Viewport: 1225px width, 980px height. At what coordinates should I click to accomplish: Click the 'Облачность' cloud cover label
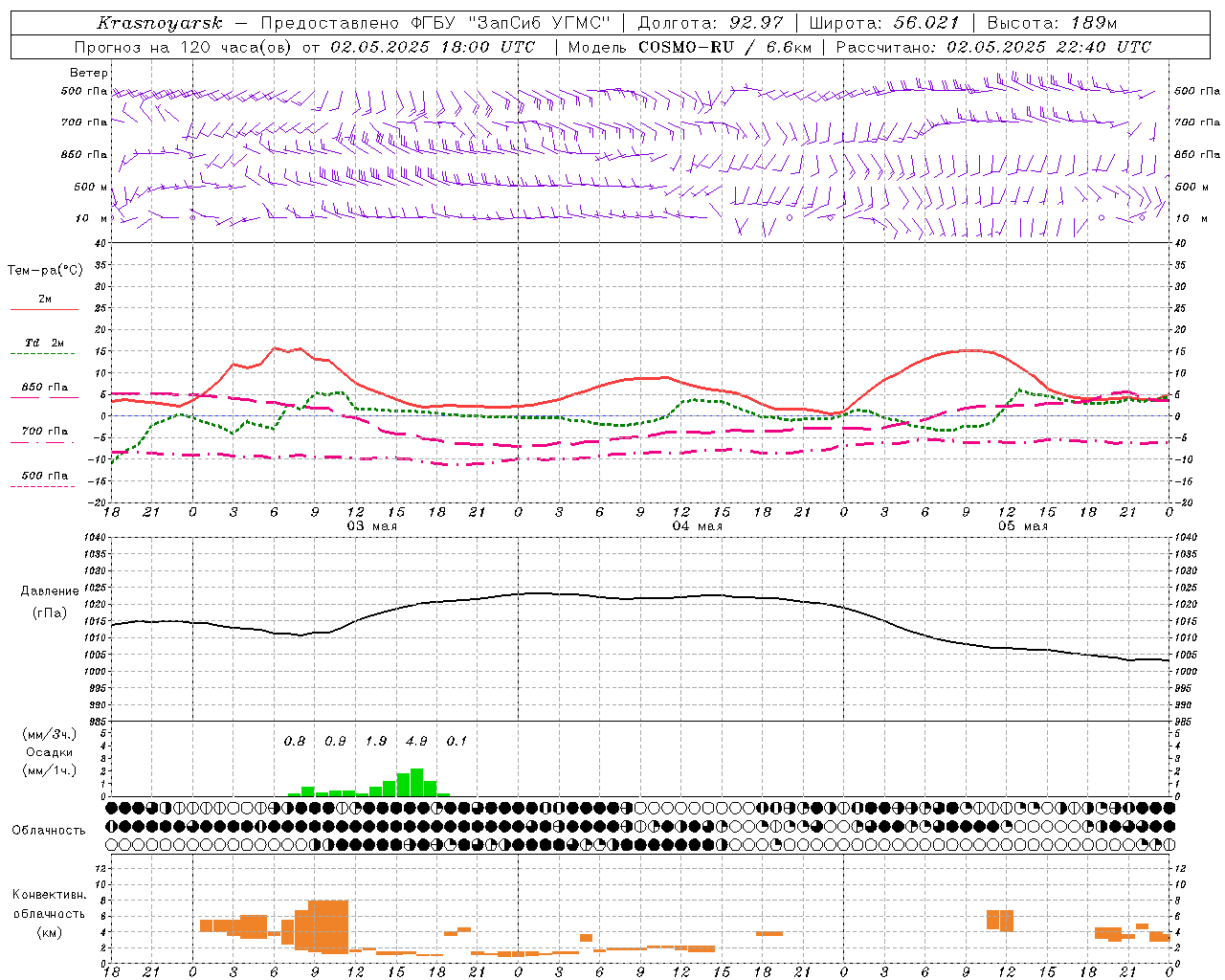pos(49,831)
